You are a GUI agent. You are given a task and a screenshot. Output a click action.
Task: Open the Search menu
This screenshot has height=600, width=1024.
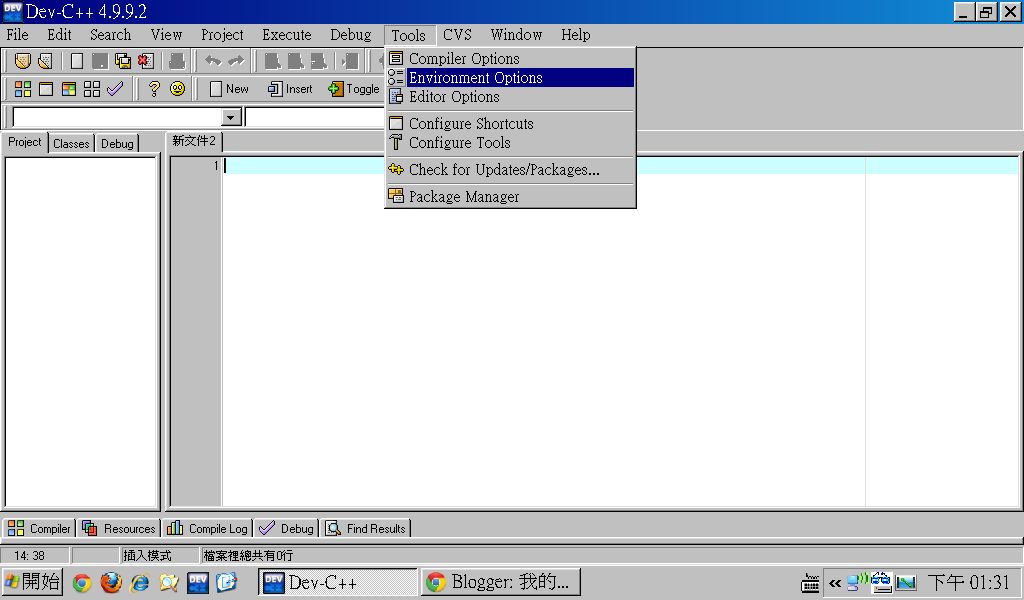coord(110,35)
